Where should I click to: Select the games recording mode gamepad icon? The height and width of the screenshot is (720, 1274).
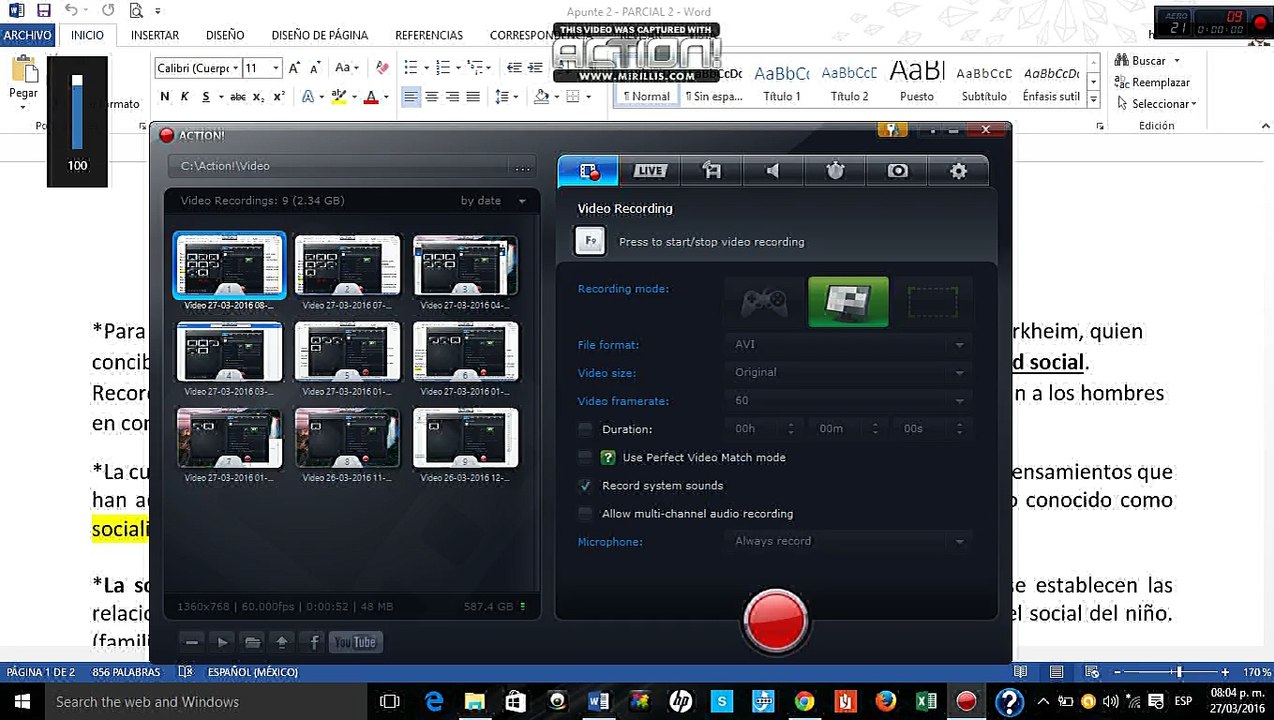coord(763,302)
